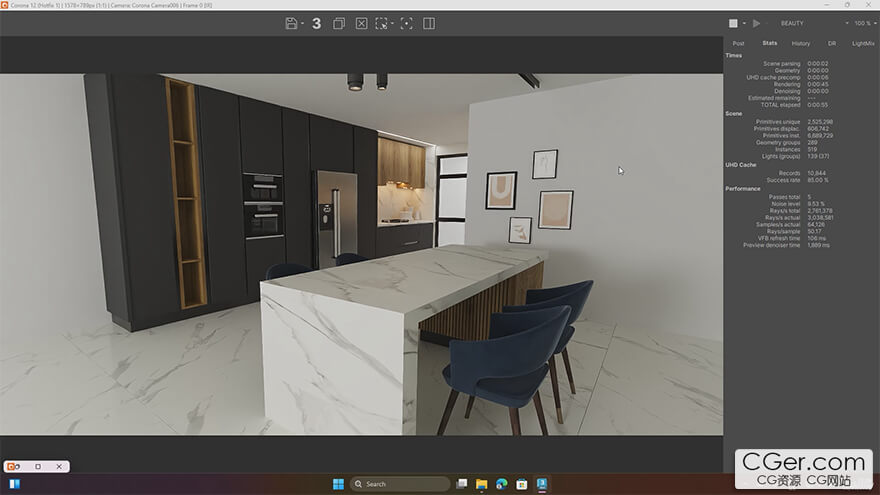This screenshot has width=880, height=495.
Task: Select the Stats tab
Action: [769, 43]
